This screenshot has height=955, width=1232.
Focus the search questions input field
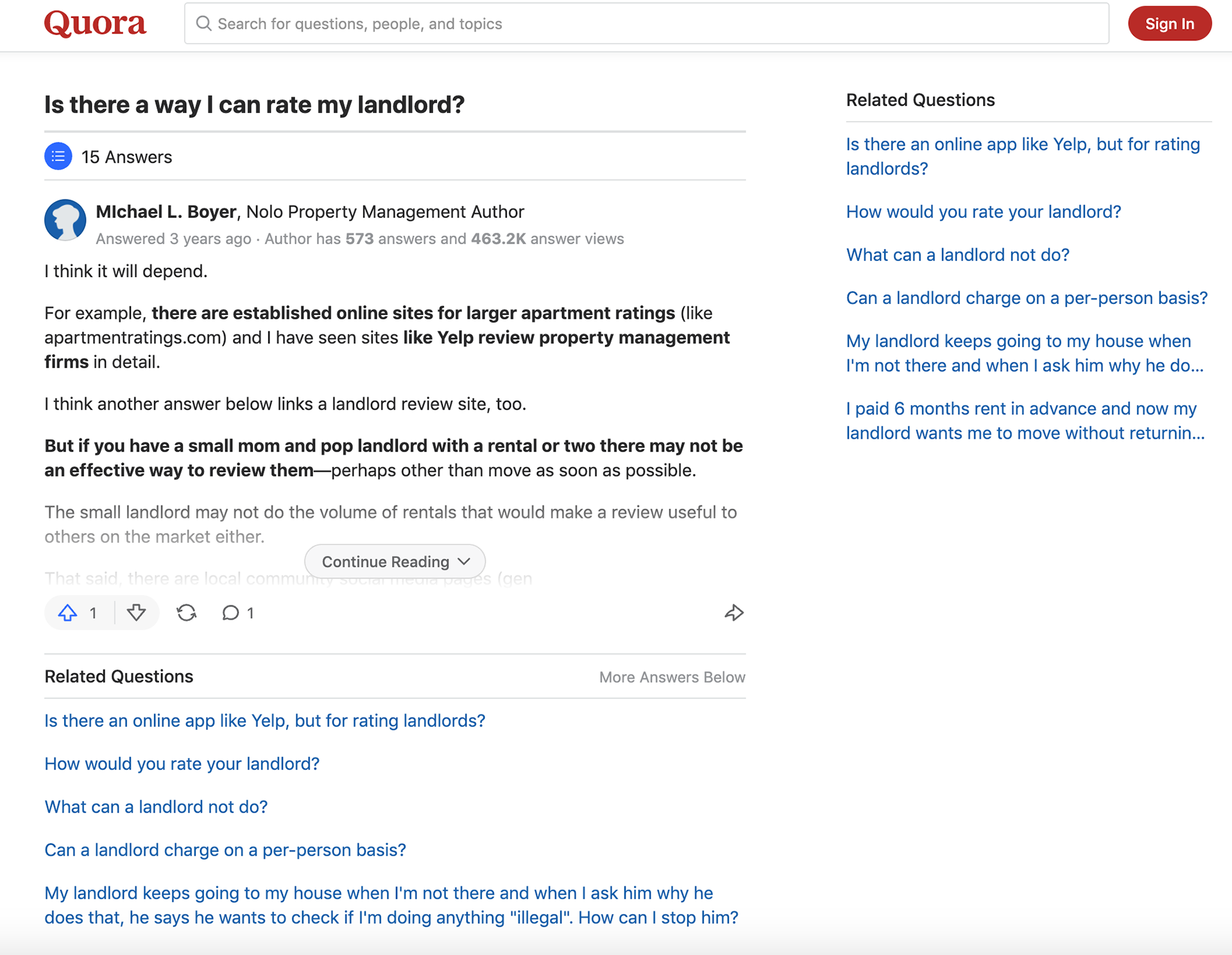point(647,24)
